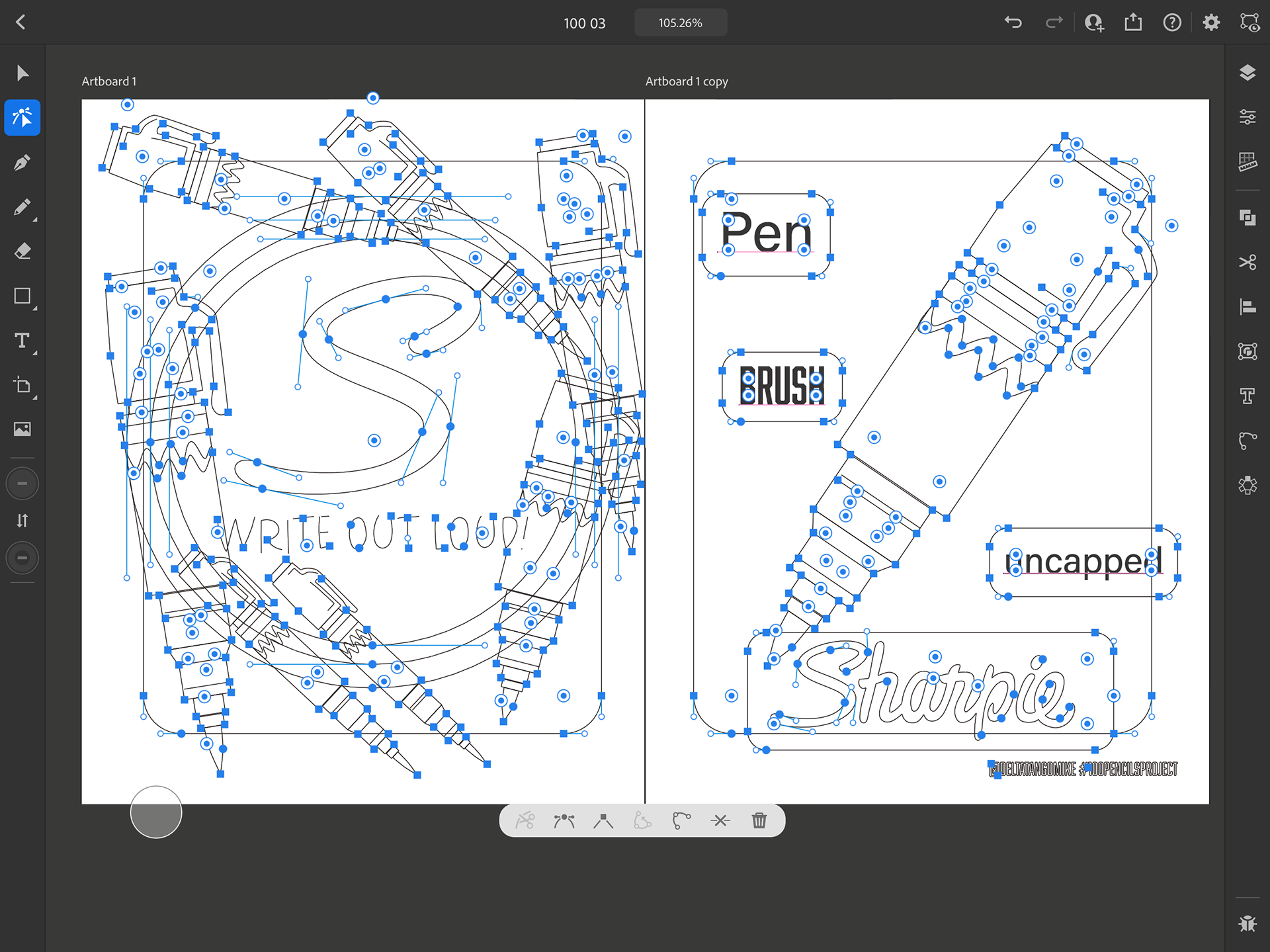This screenshot has width=1270, height=952.
Task: Click the BRUSH text object
Action: point(782,386)
